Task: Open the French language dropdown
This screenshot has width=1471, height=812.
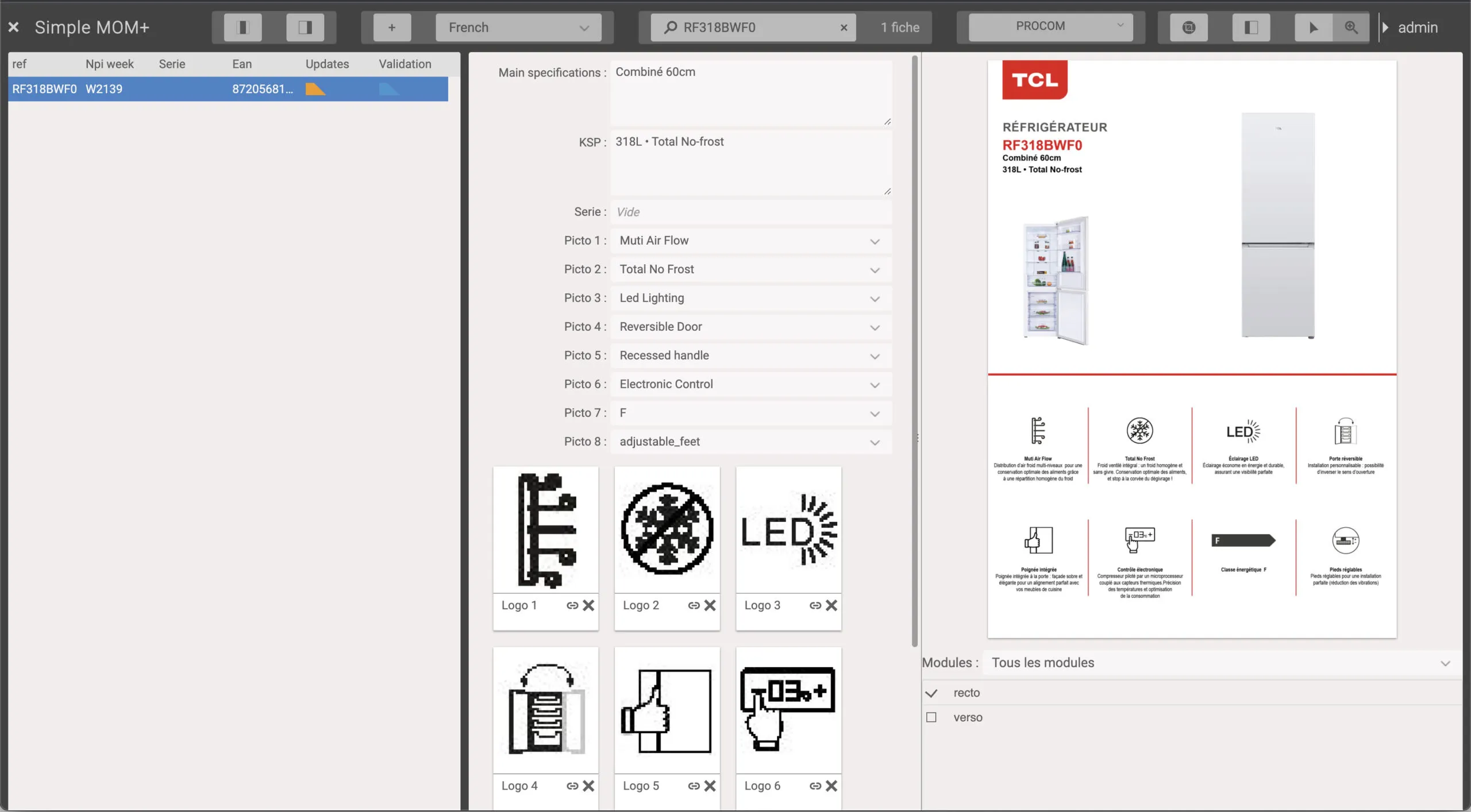Action: 518,27
